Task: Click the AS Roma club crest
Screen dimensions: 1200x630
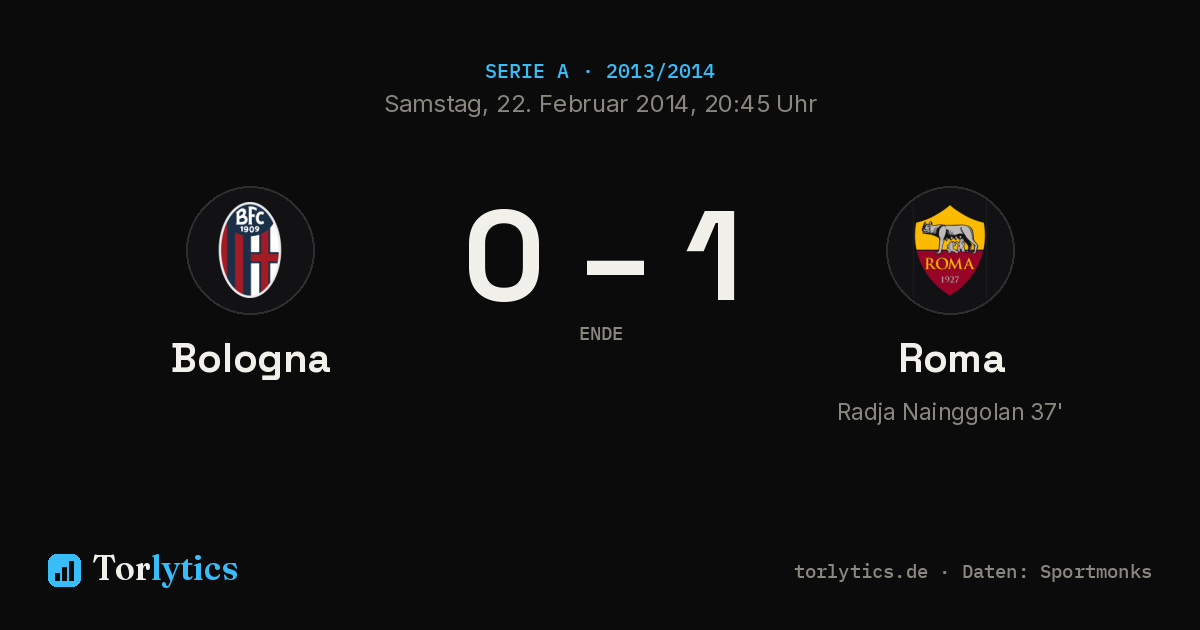Action: coord(950,250)
